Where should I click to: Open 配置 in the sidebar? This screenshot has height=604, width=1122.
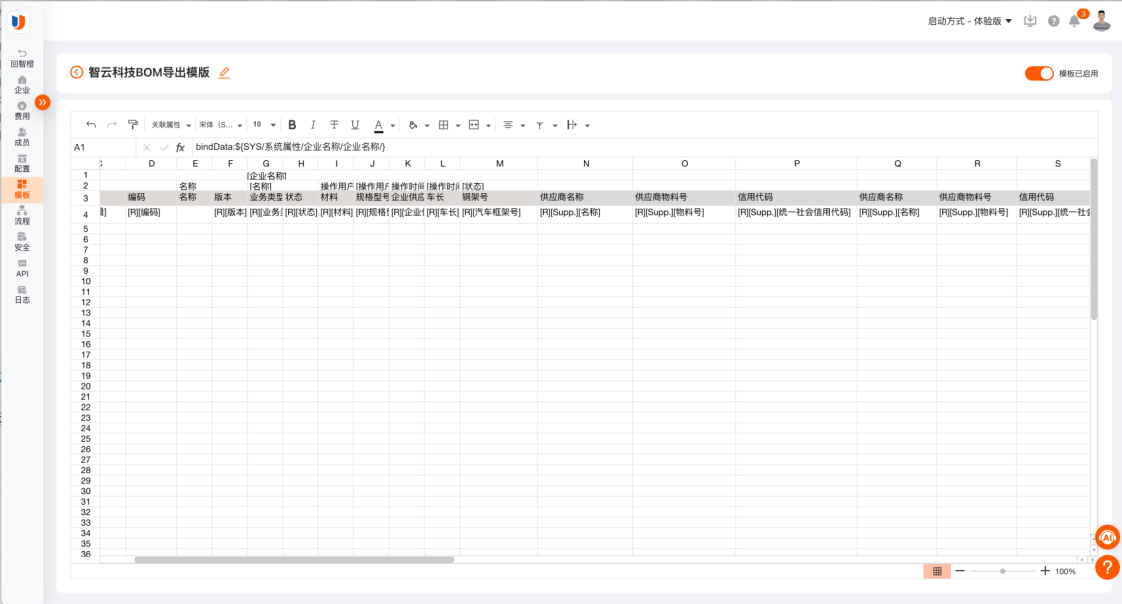pos(22,163)
